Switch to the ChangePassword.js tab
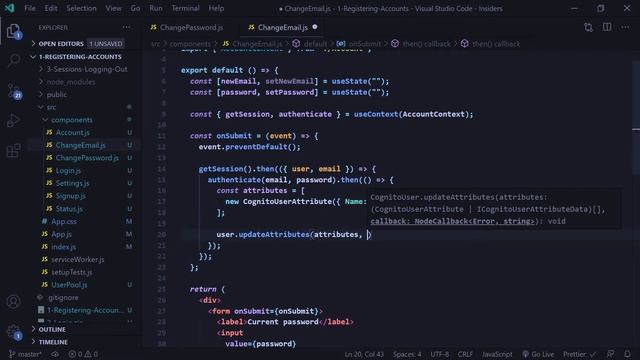The height and width of the screenshot is (360, 640). click(191, 27)
